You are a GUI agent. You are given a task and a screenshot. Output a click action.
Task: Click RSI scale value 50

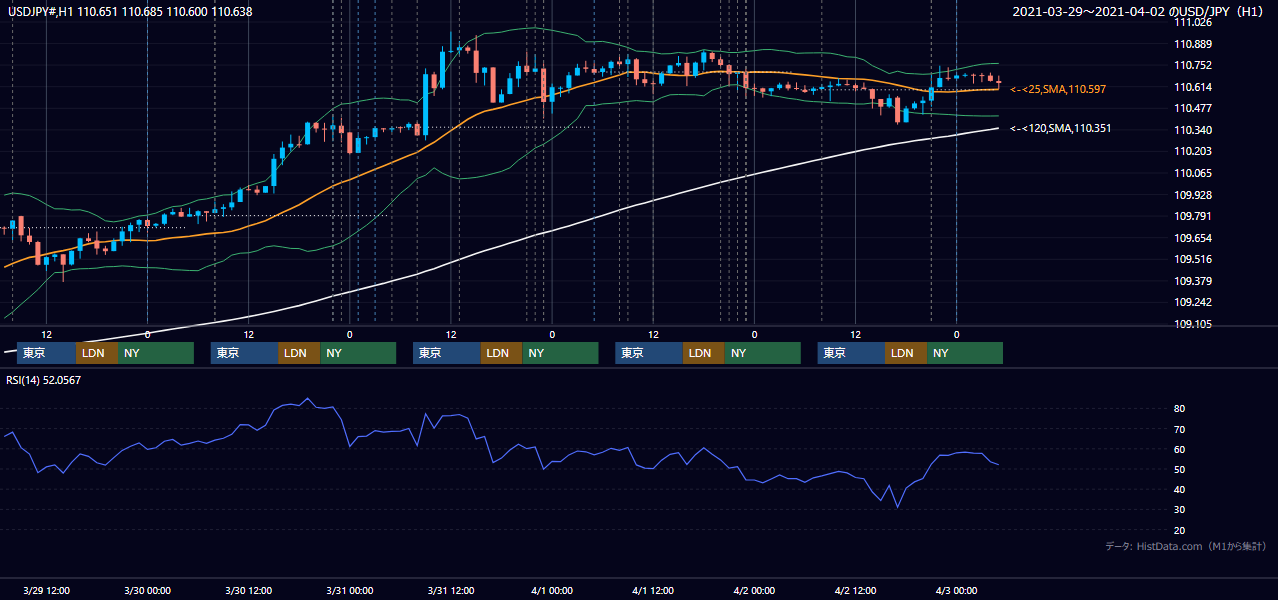1180,469
